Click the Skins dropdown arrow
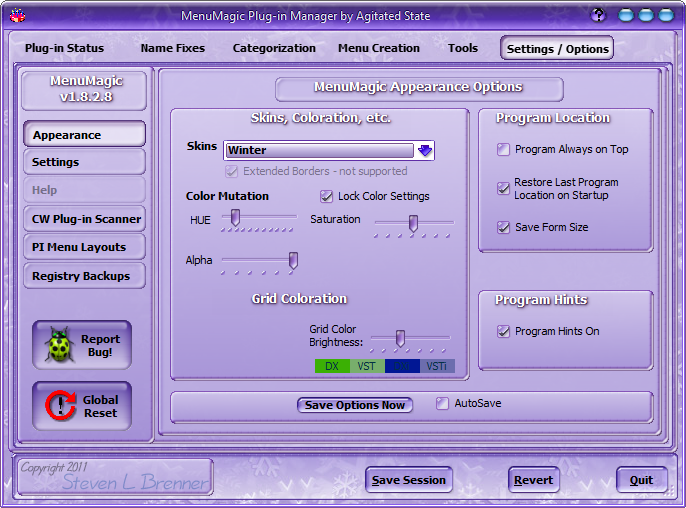The image size is (686, 508). pos(424,151)
